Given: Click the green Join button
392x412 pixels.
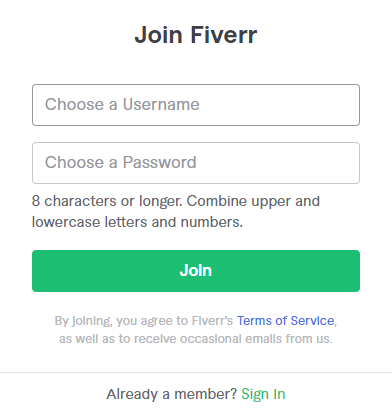Looking at the screenshot, I should [x=196, y=271].
